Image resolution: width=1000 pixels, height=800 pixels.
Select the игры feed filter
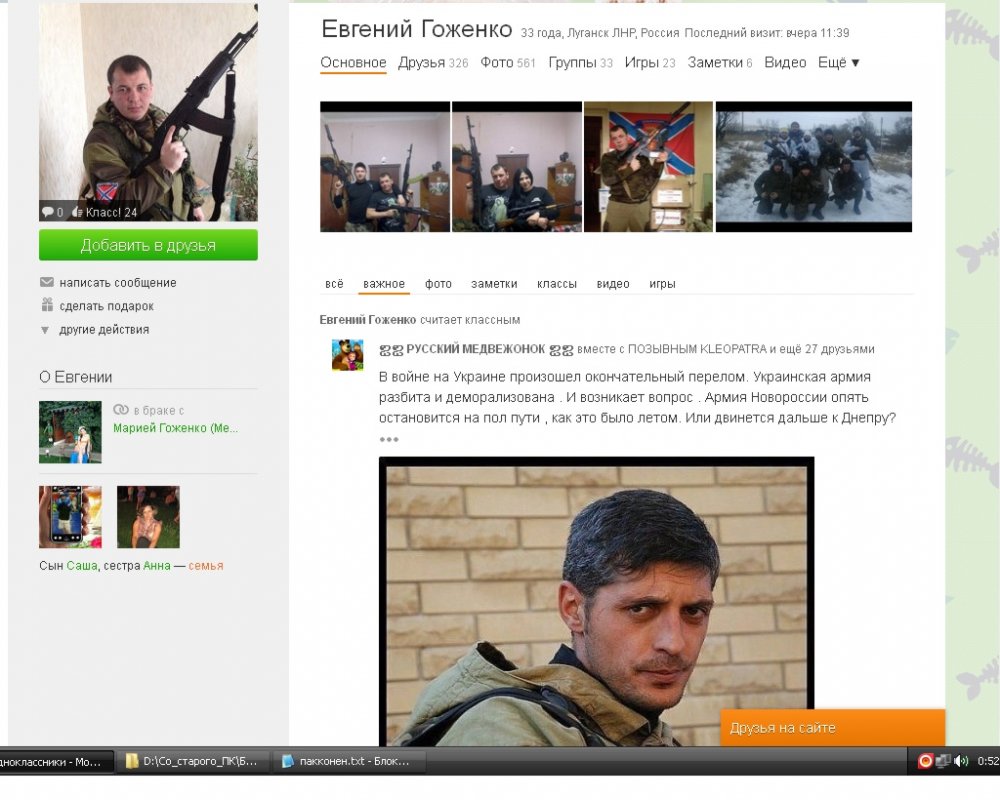[x=662, y=284]
